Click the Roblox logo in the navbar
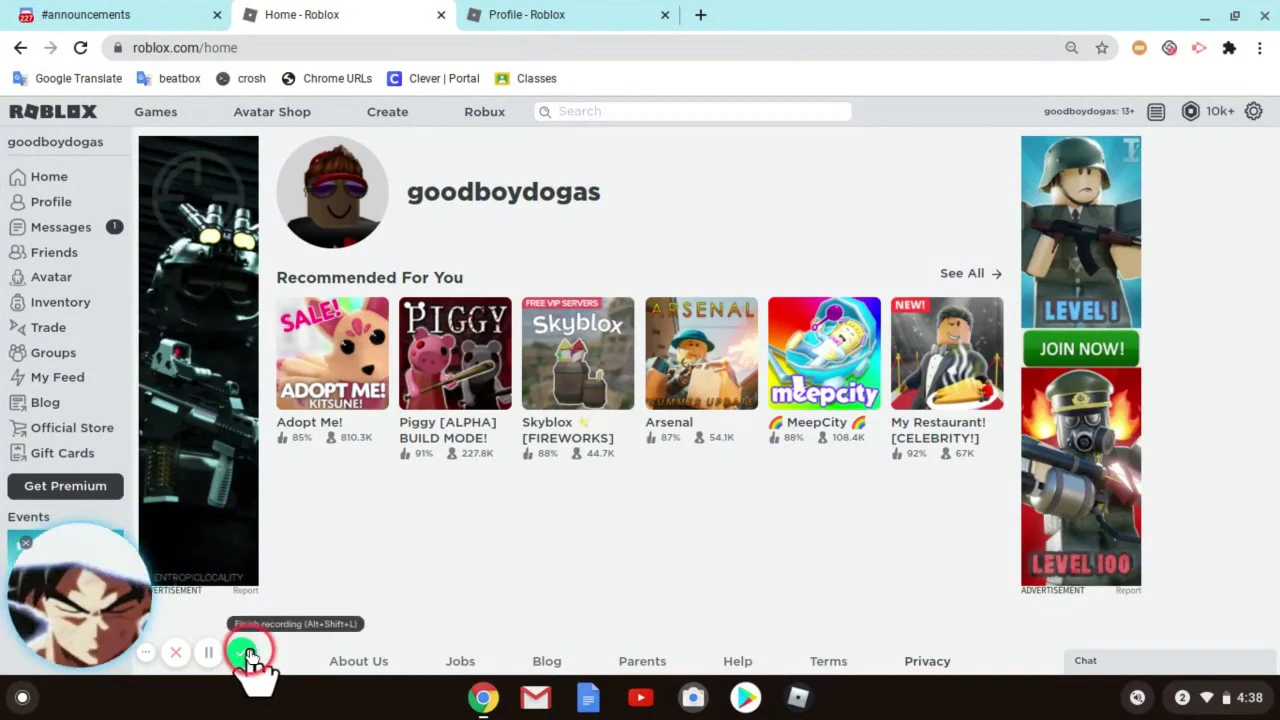Viewport: 1280px width, 720px height. 53,112
